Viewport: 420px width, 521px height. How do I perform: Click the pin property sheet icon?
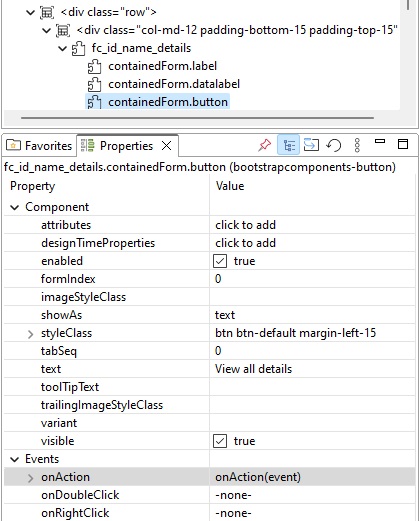click(264, 145)
